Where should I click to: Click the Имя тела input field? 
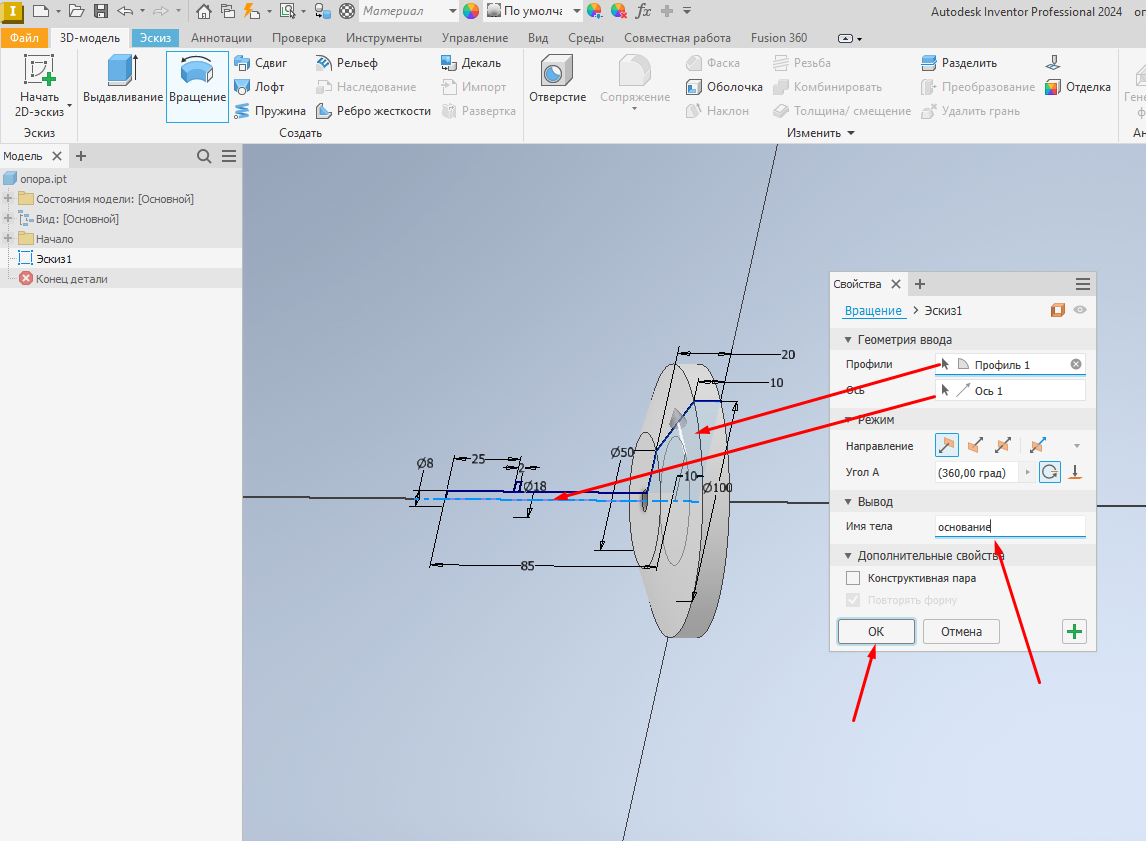click(1010, 526)
